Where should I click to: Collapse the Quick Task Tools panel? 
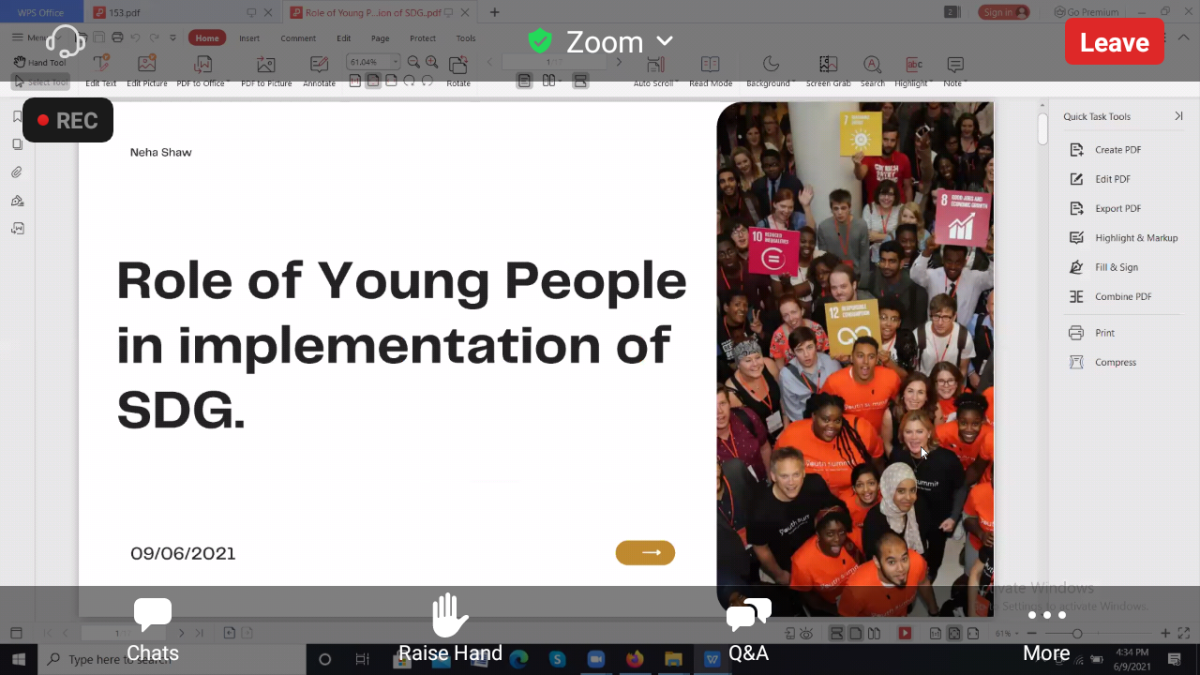pos(1178,117)
